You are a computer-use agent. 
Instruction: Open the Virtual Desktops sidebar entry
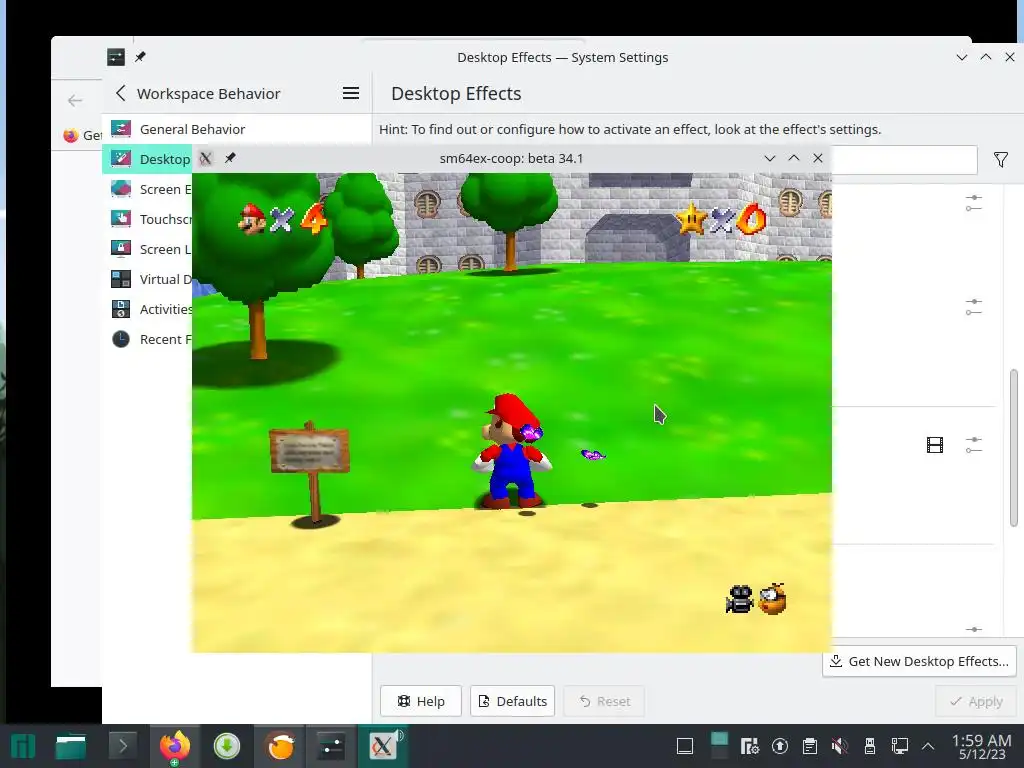[x=148, y=279]
